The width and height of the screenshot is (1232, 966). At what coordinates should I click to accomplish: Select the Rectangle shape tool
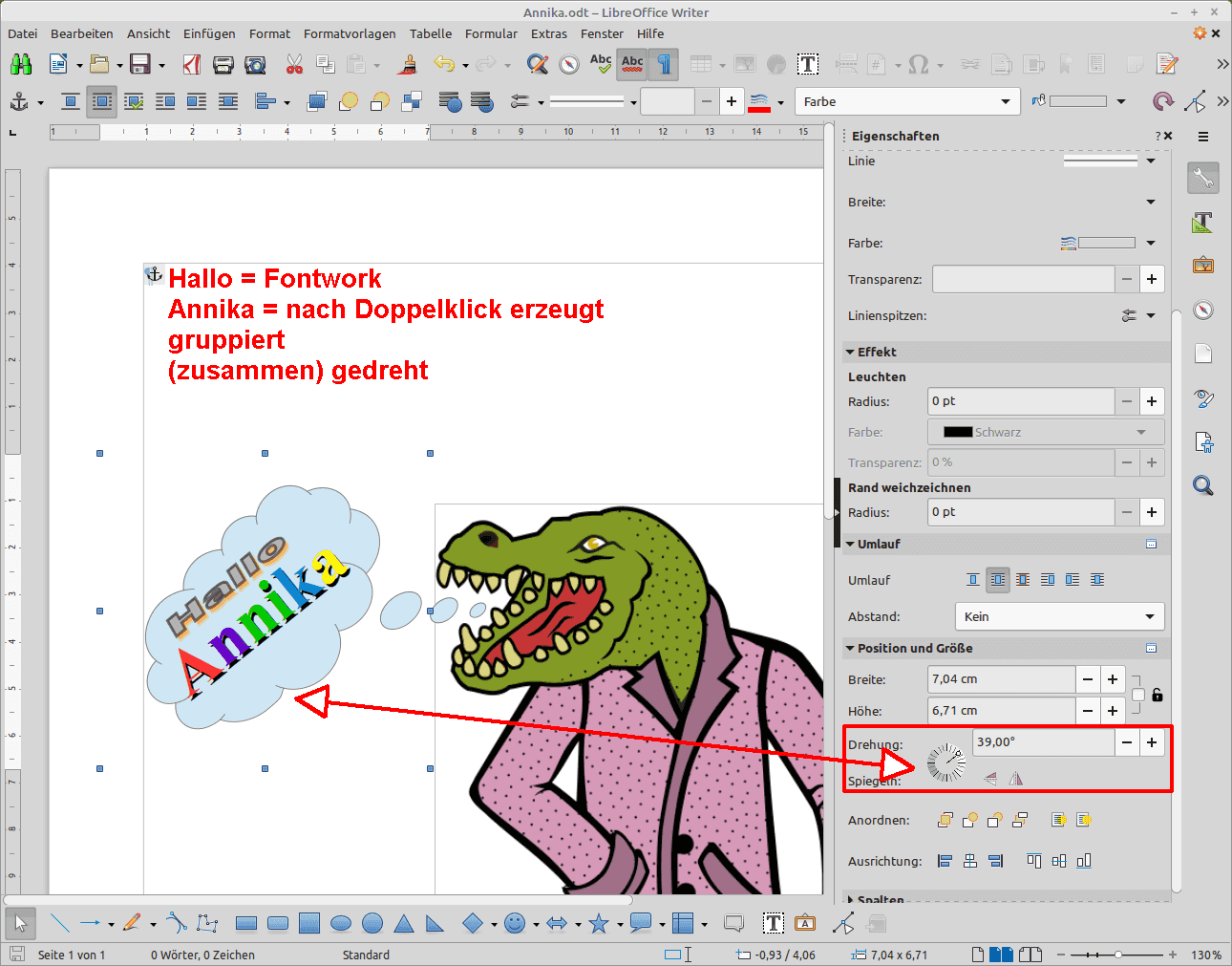[246, 923]
